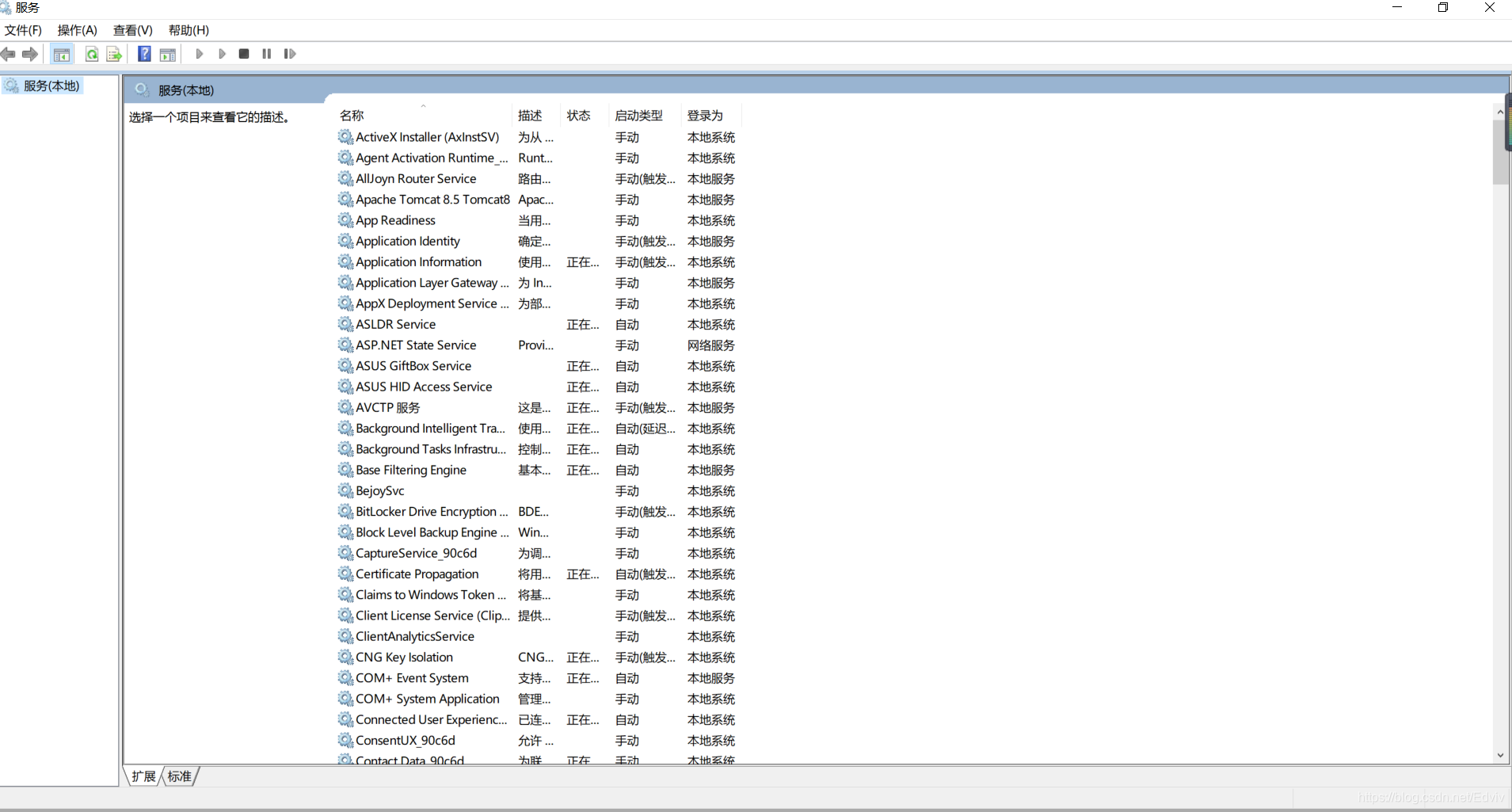Open the 帮助(H) menu
Image resolution: width=1512 pixels, height=812 pixels.
click(189, 30)
